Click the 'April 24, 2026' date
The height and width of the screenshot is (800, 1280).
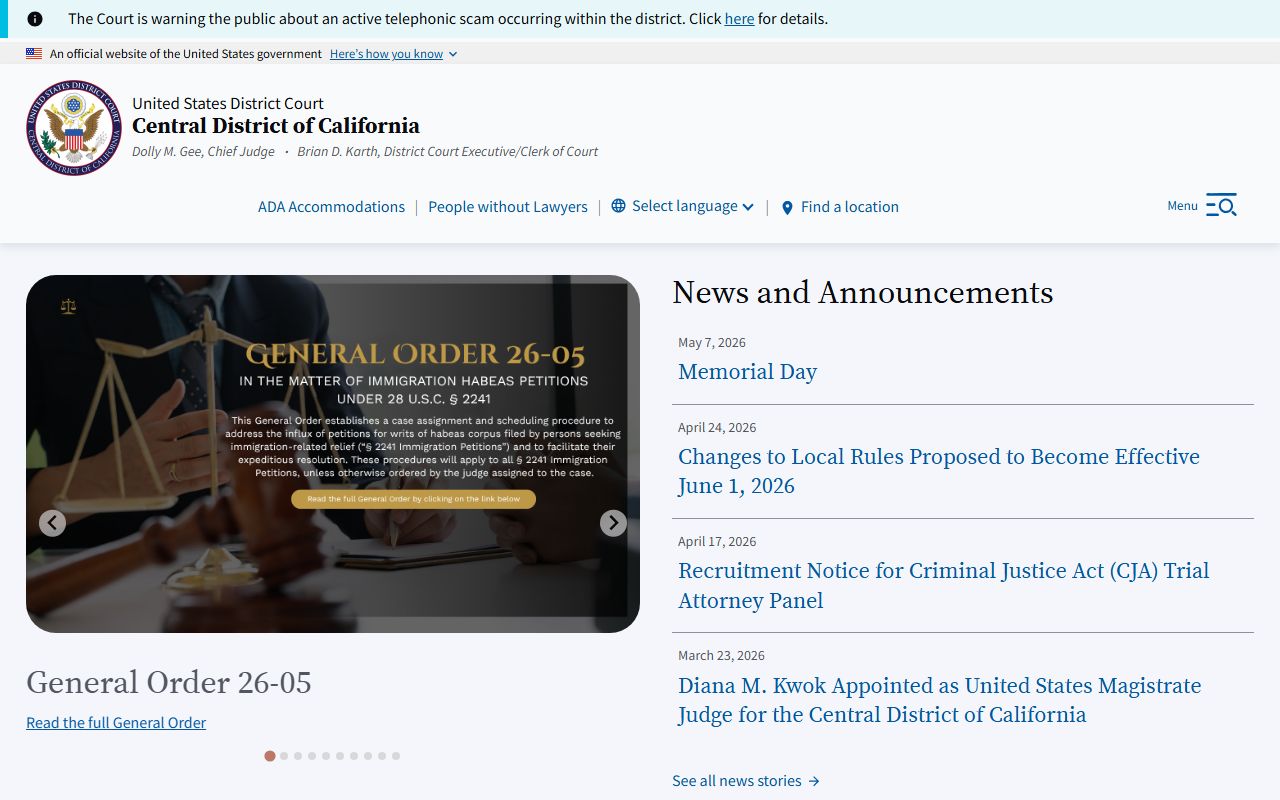[717, 428]
